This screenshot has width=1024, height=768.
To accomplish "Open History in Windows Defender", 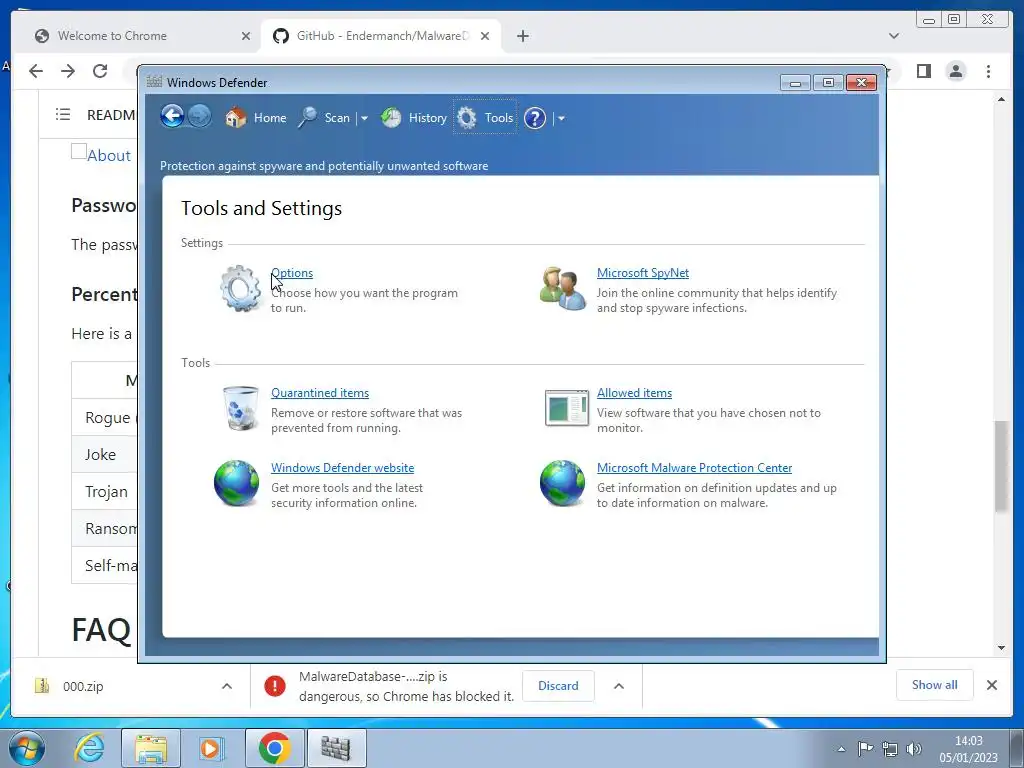I will (x=414, y=118).
